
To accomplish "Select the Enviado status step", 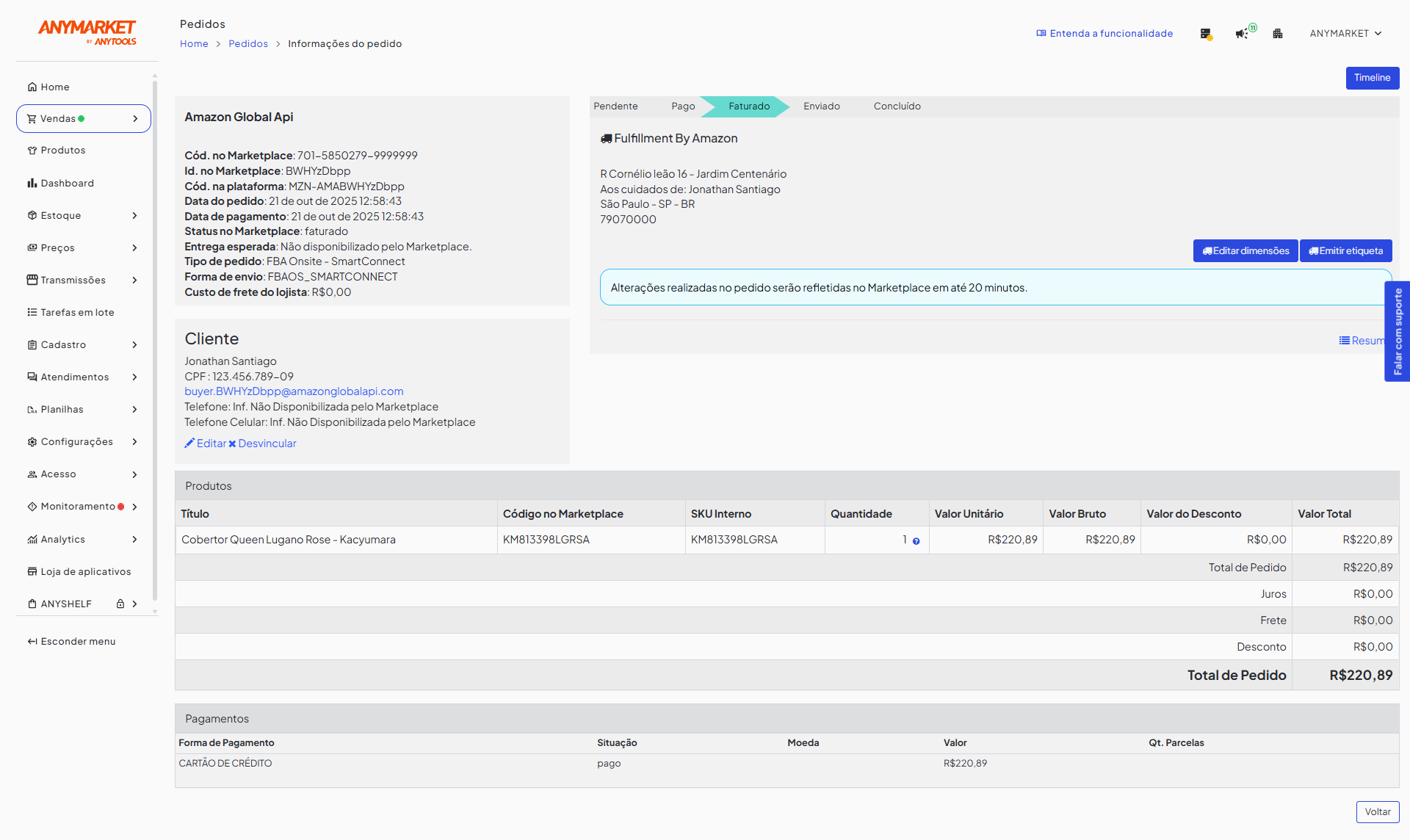I will coord(821,106).
